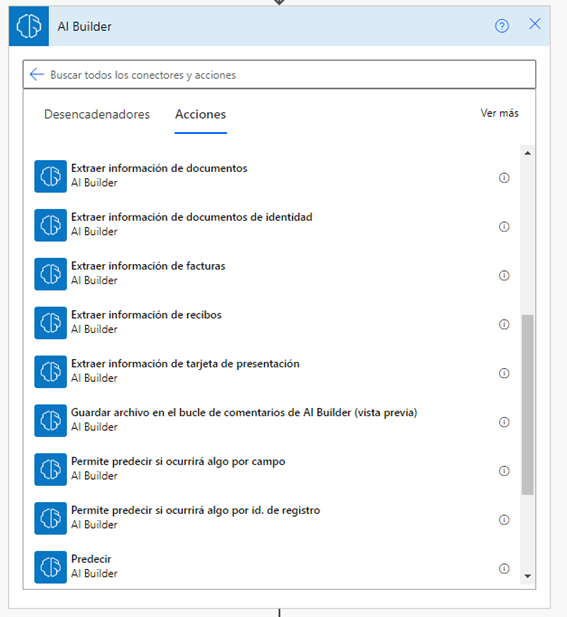This screenshot has width=567, height=617.
Task: Show info for documentos de identidad action
Action: tap(504, 227)
